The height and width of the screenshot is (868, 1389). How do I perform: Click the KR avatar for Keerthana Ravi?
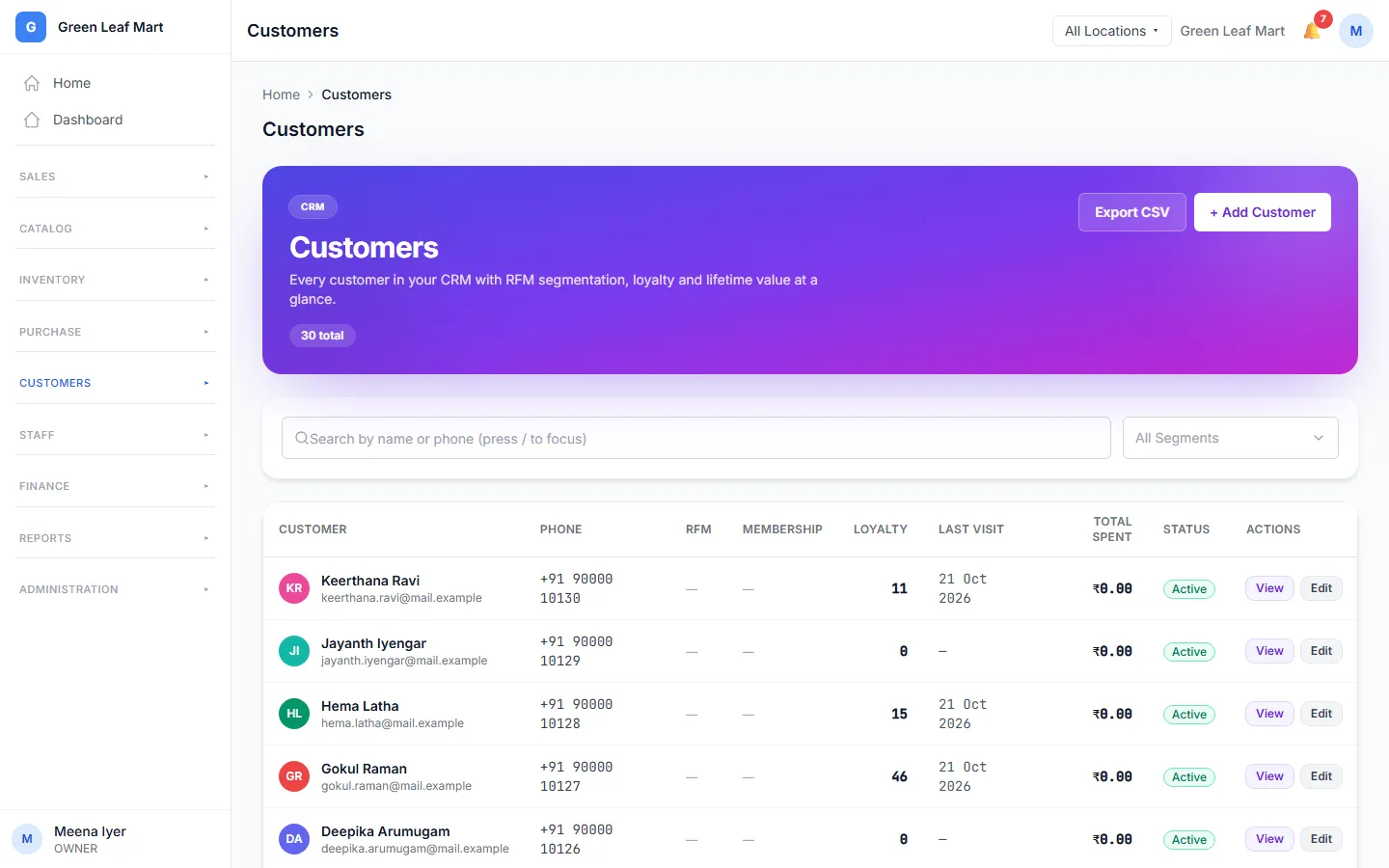[x=294, y=588]
